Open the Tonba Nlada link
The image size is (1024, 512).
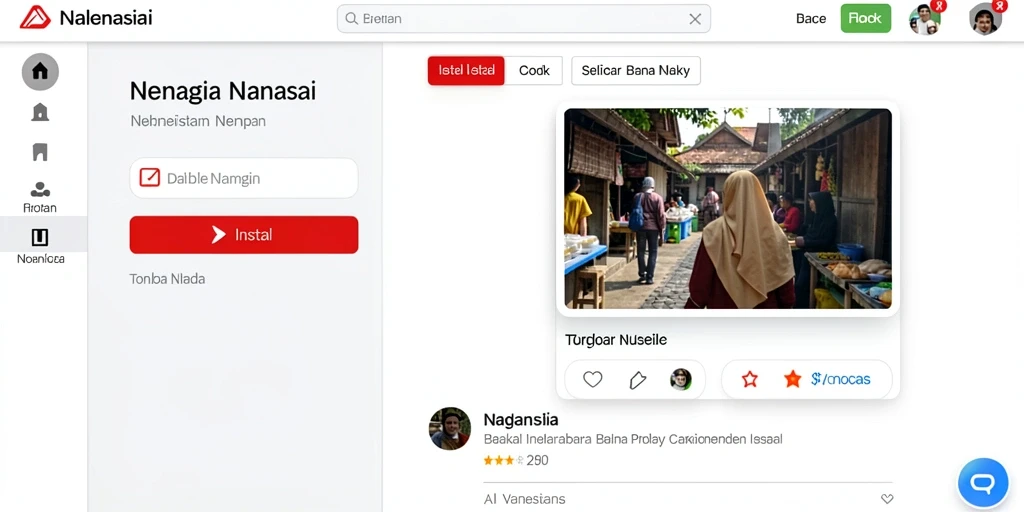[167, 279]
